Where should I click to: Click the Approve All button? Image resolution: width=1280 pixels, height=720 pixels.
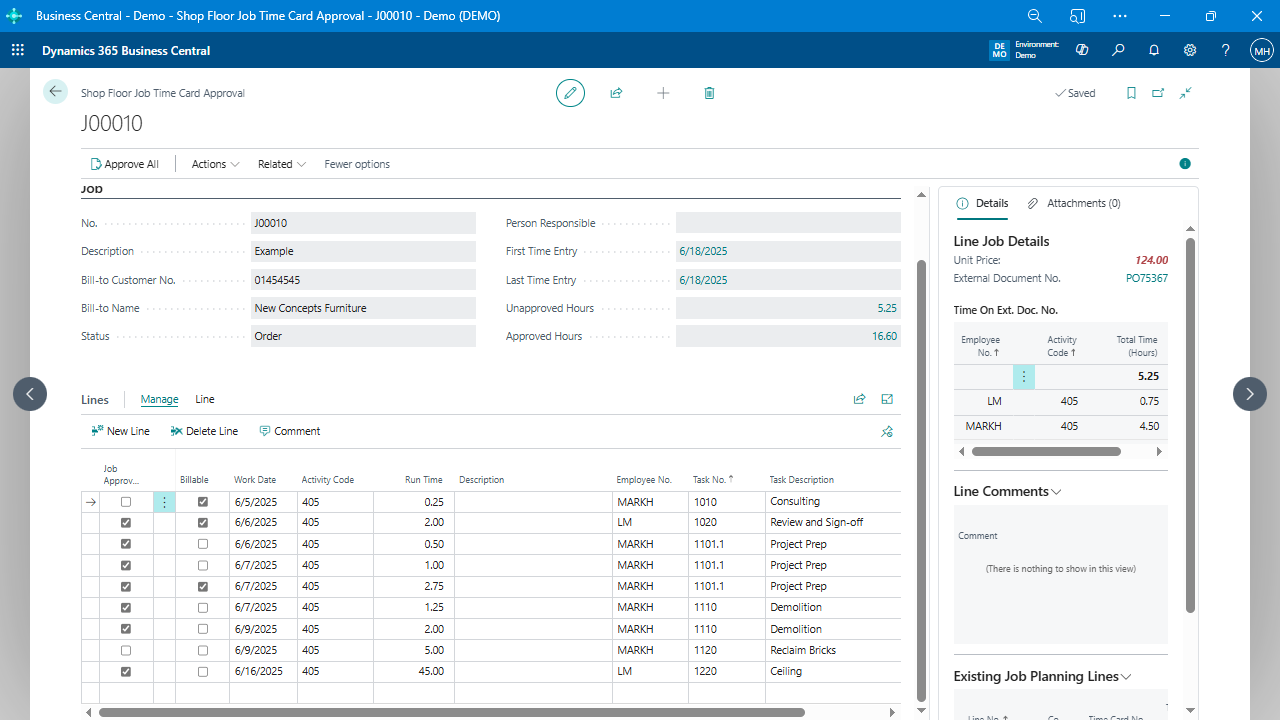pos(125,164)
